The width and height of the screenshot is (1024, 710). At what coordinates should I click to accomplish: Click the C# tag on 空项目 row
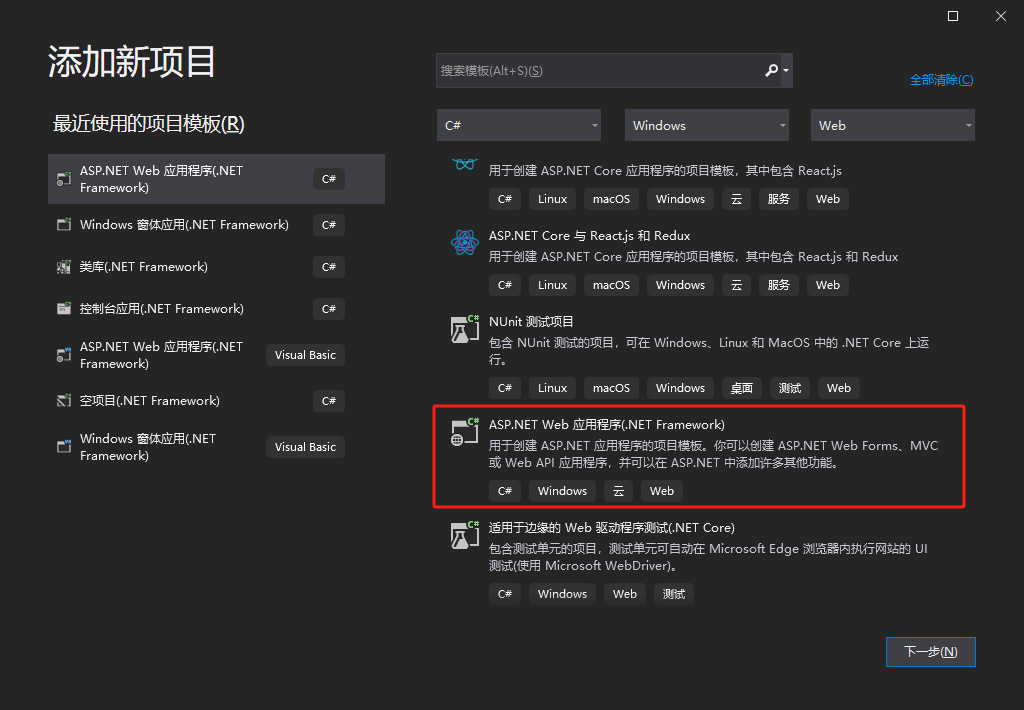328,400
